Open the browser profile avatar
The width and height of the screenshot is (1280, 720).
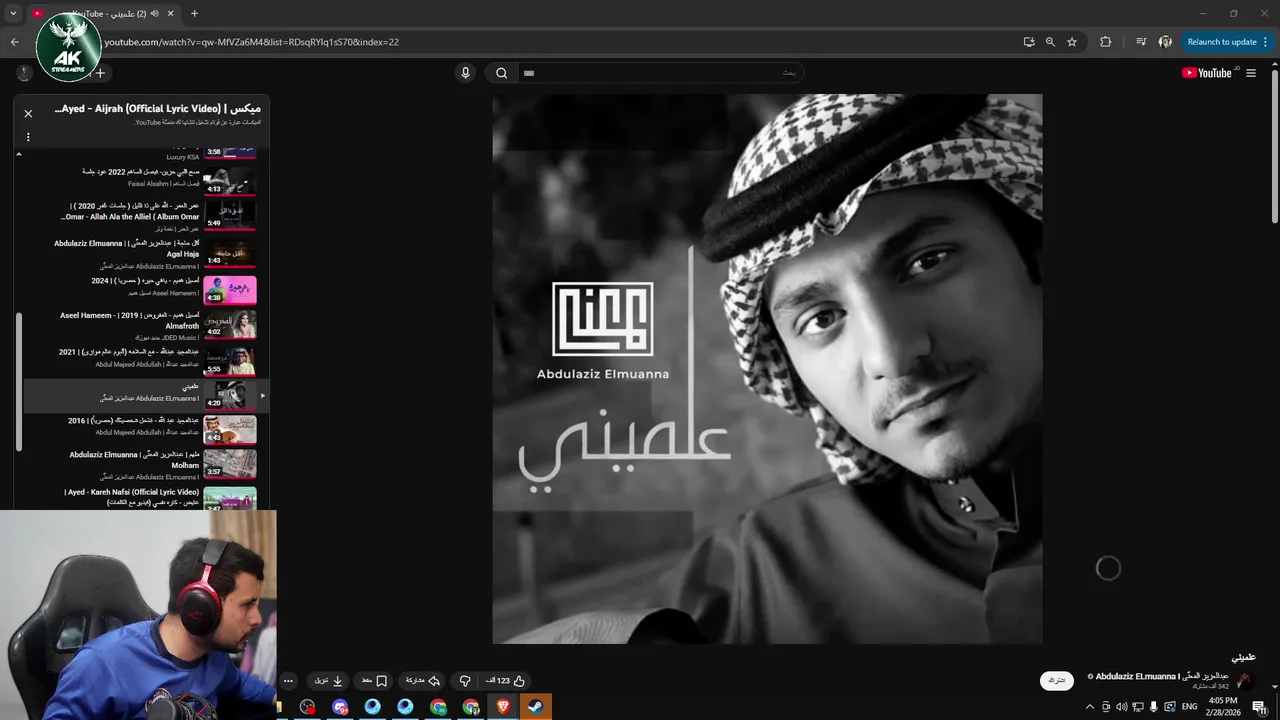(1165, 42)
